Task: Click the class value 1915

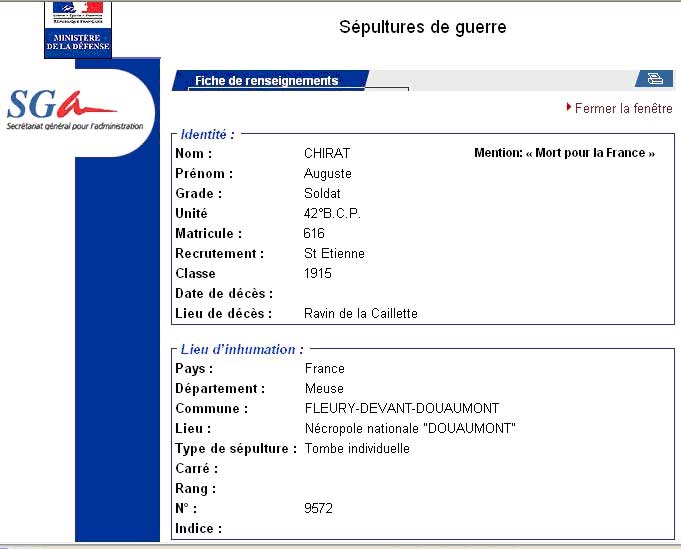Action: (317, 273)
